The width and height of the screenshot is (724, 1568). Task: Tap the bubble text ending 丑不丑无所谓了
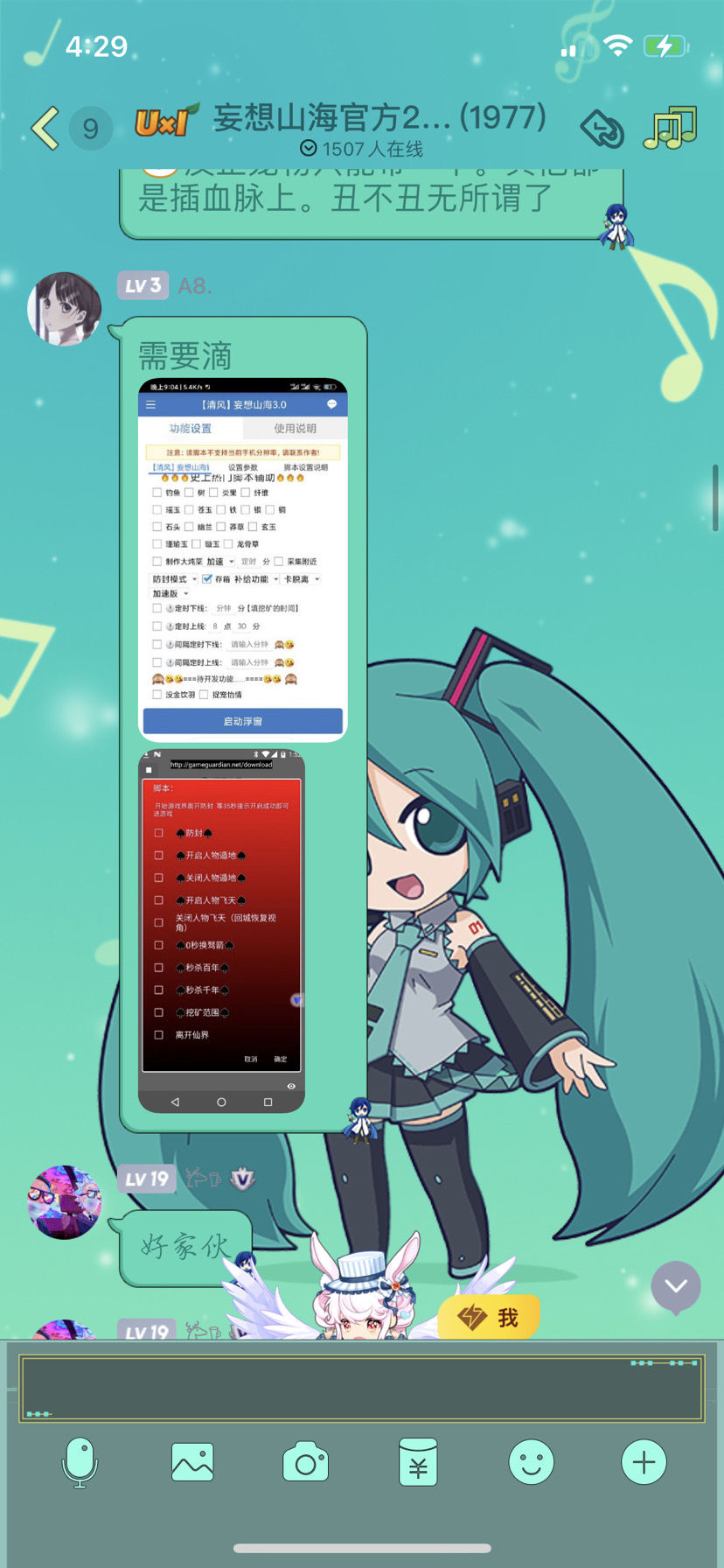click(345, 199)
